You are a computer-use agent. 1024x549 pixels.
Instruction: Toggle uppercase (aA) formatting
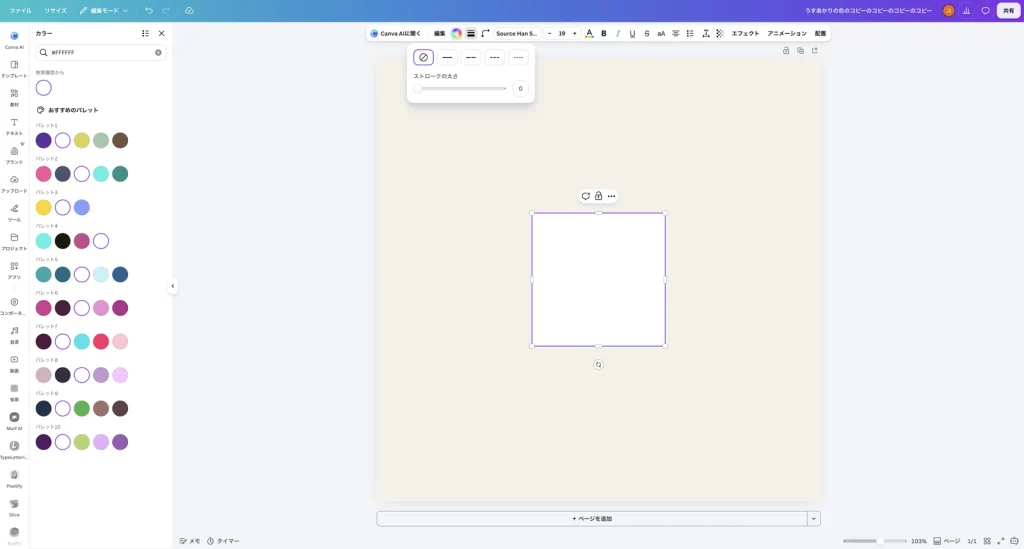coord(661,33)
